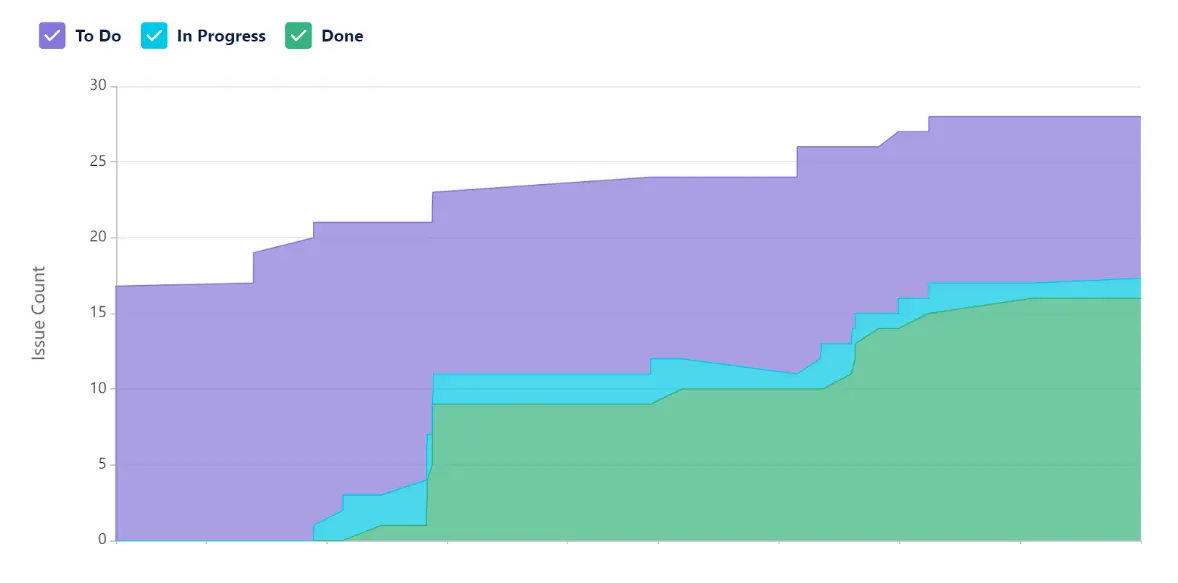Click the 10 label on the y-axis
This screenshot has height=583, width=1178.
(97, 388)
